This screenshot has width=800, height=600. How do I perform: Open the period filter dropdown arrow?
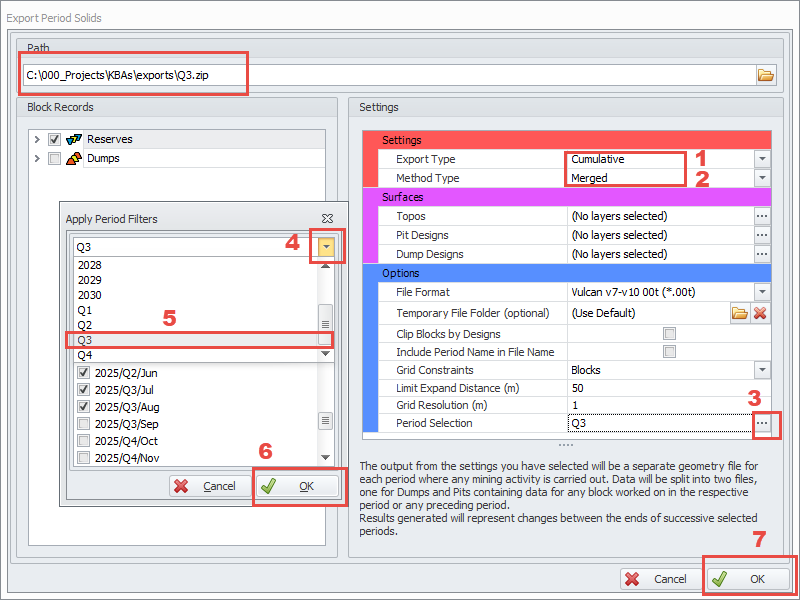point(326,247)
